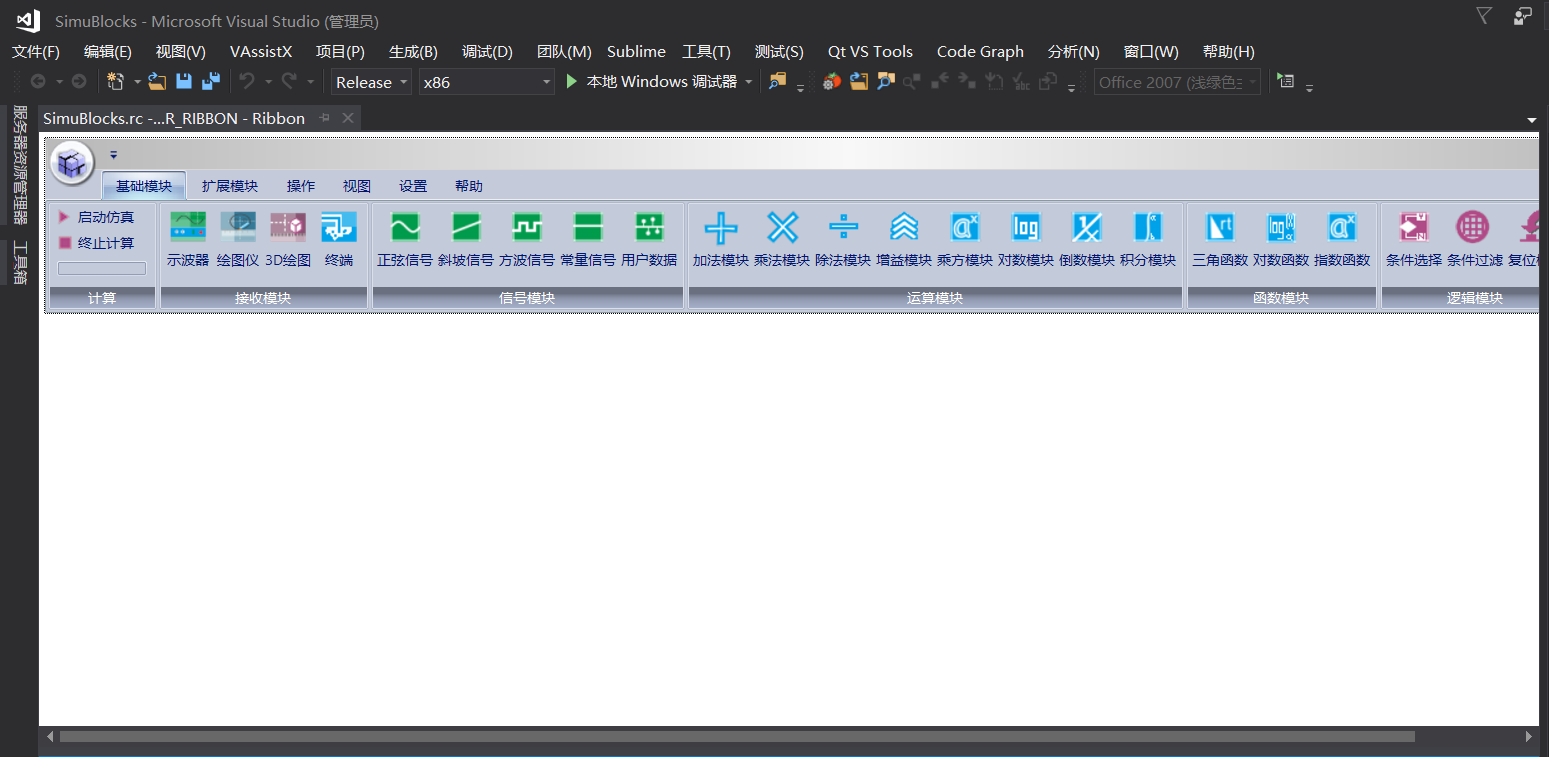Click the 三角函数 trigonometric function icon

1220,228
